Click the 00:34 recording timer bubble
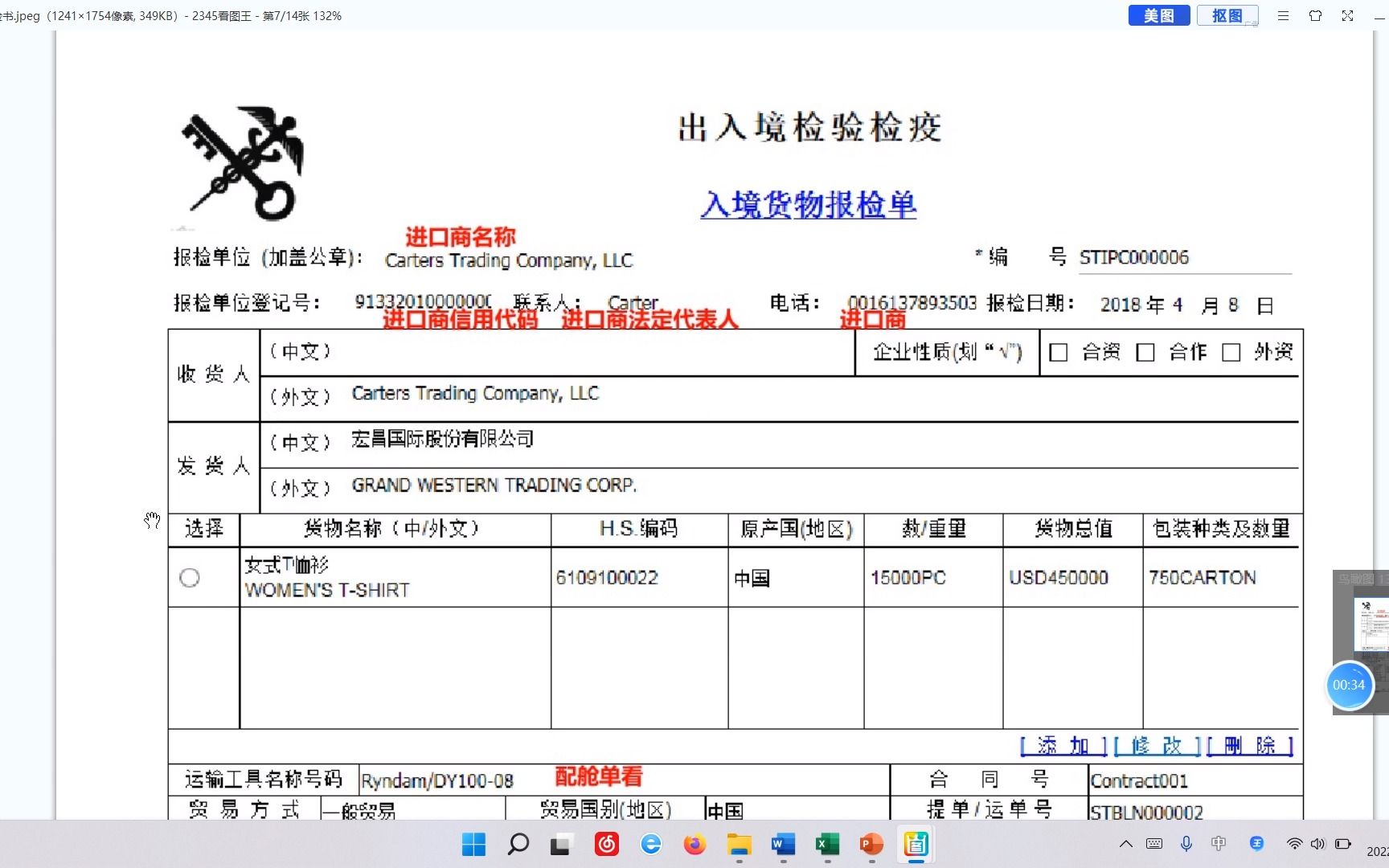This screenshot has height=868, width=1389. (1348, 685)
